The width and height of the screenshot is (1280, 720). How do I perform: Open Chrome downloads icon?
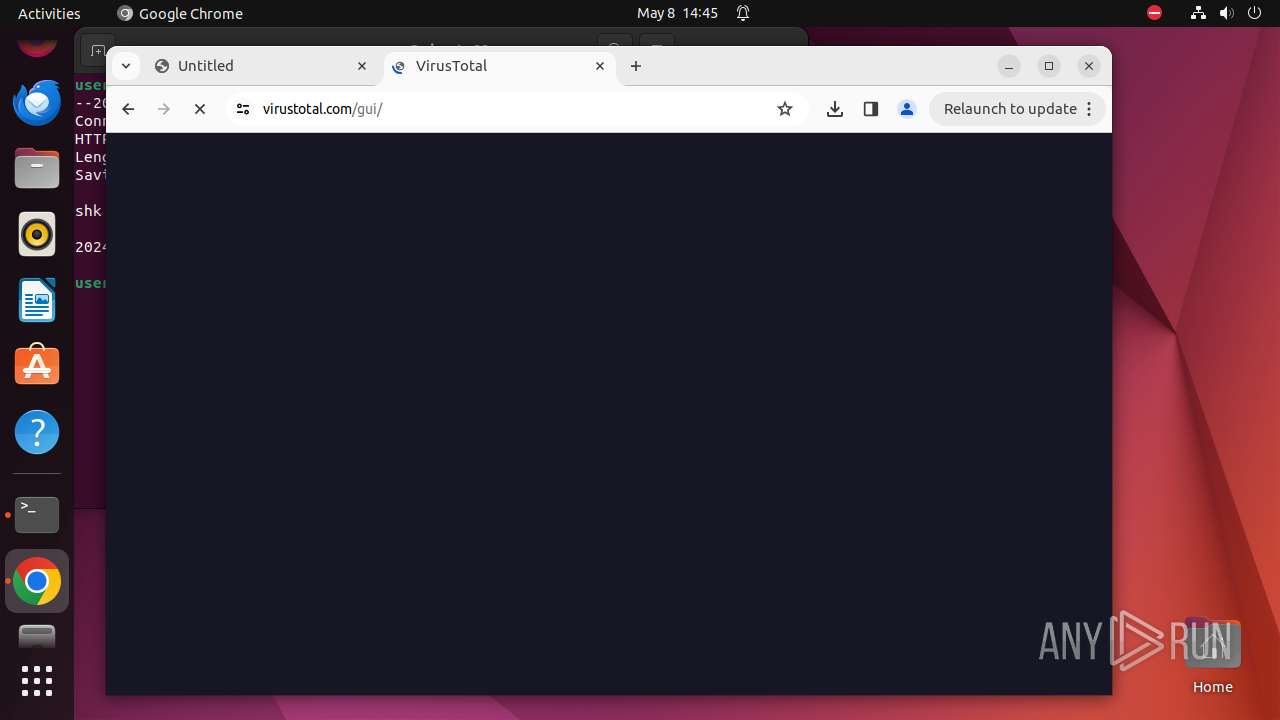tap(835, 109)
